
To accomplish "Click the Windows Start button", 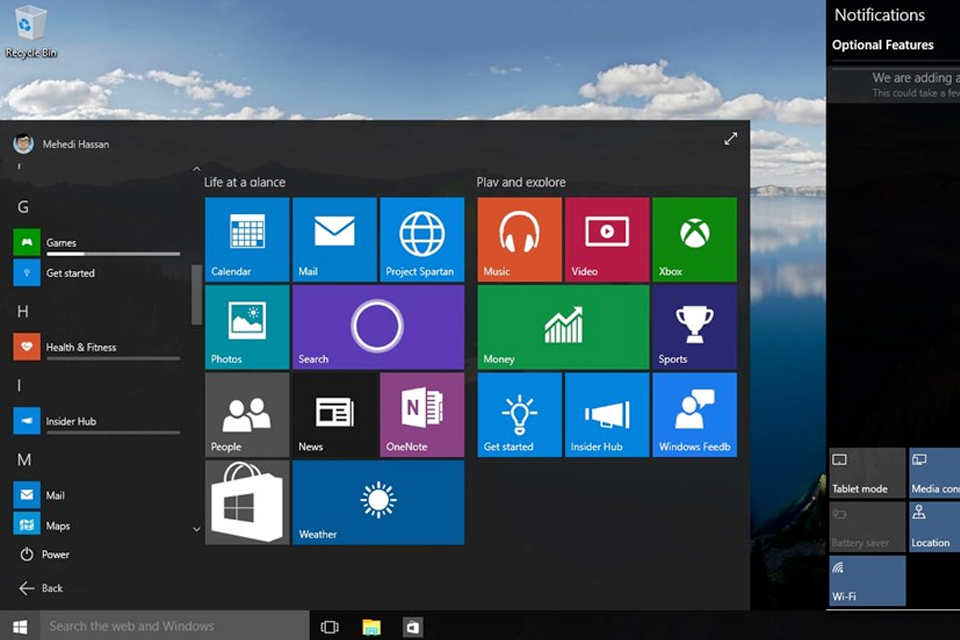I will click(x=20, y=627).
